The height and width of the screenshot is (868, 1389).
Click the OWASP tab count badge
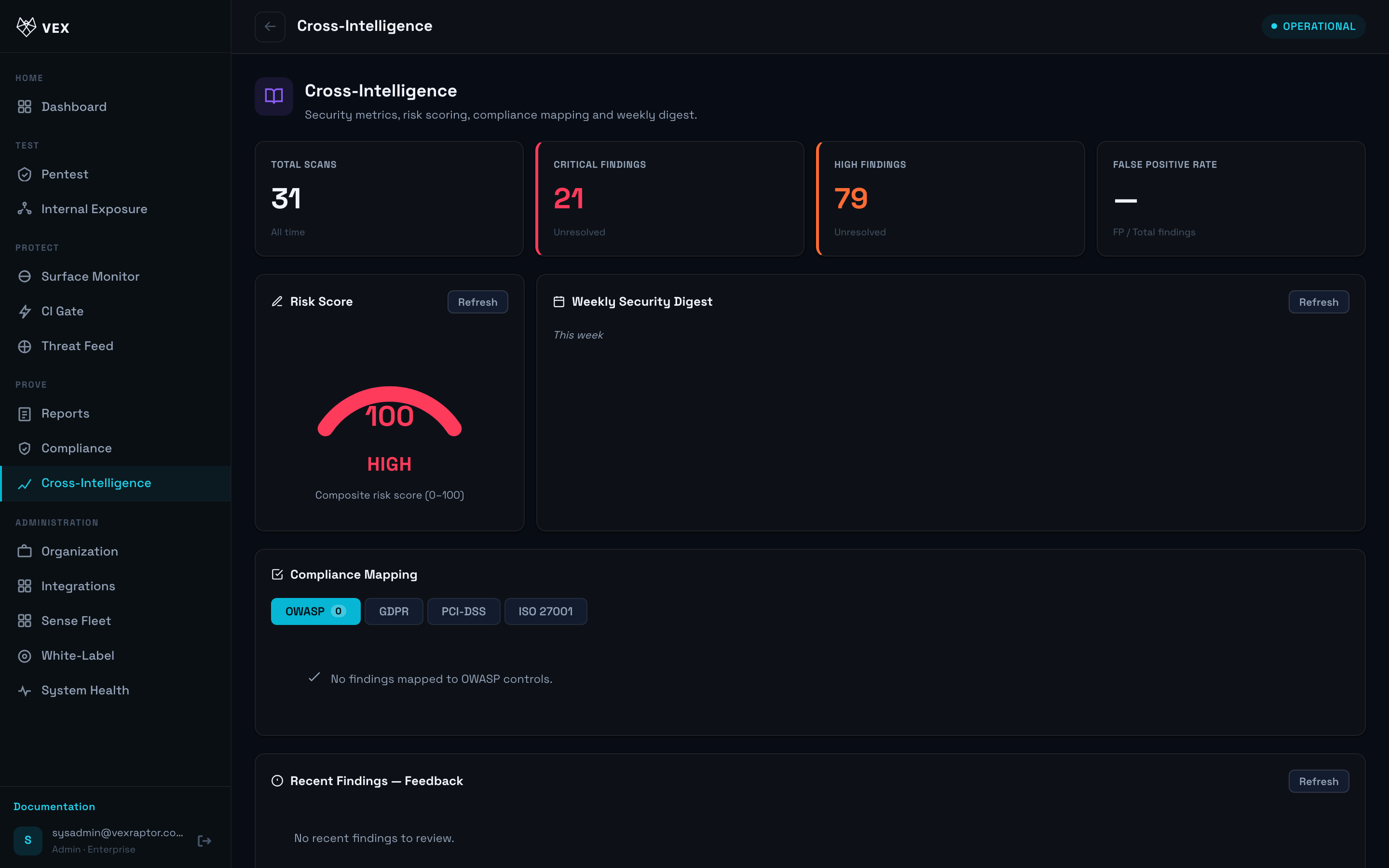(x=338, y=611)
